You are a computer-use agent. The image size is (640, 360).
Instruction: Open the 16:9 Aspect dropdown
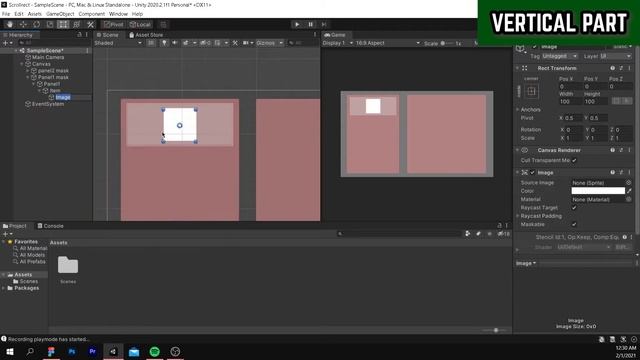click(387, 43)
